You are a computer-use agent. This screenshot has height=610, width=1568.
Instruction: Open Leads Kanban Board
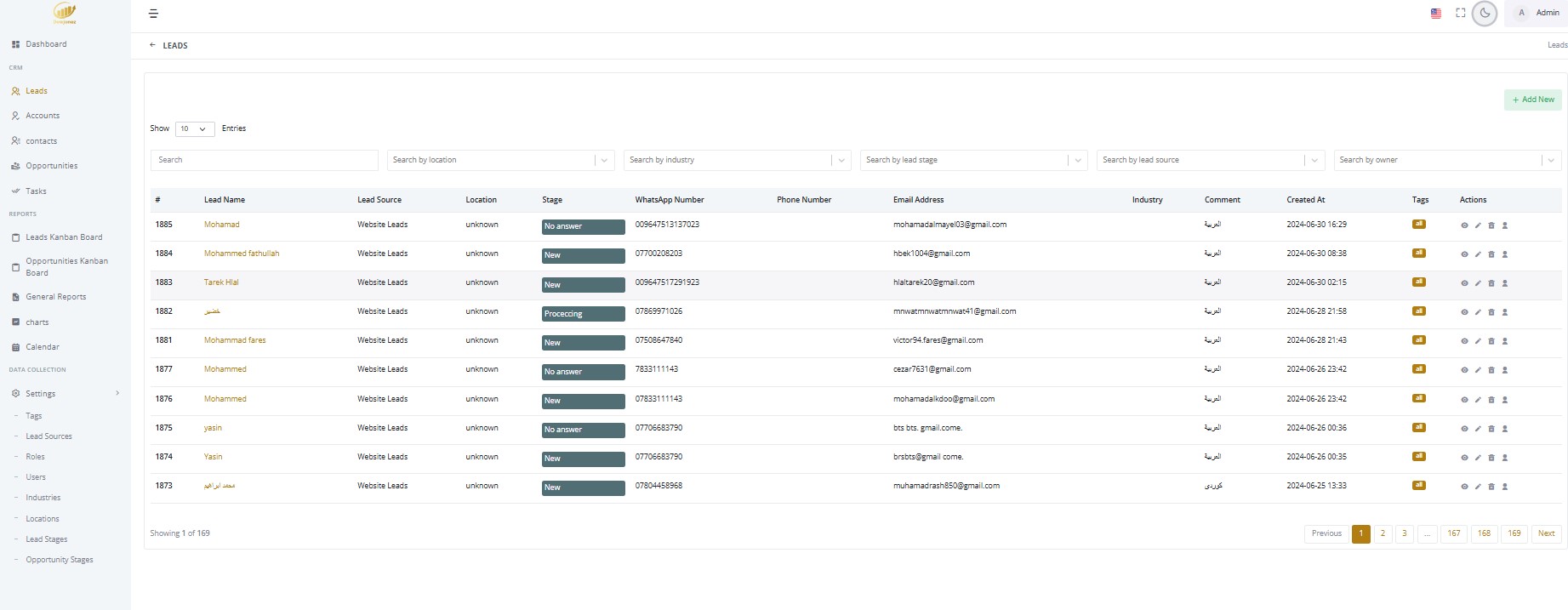click(64, 237)
